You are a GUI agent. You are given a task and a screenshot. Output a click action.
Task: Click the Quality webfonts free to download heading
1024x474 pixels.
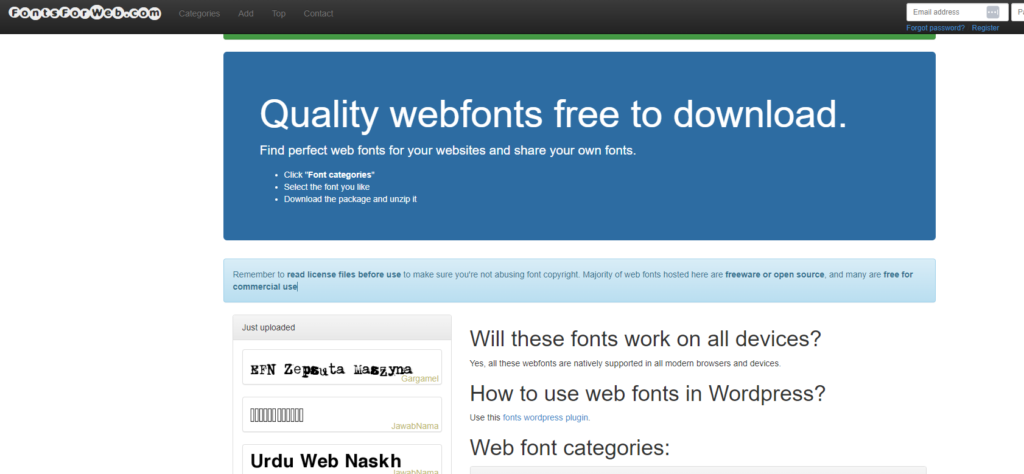[553, 114]
